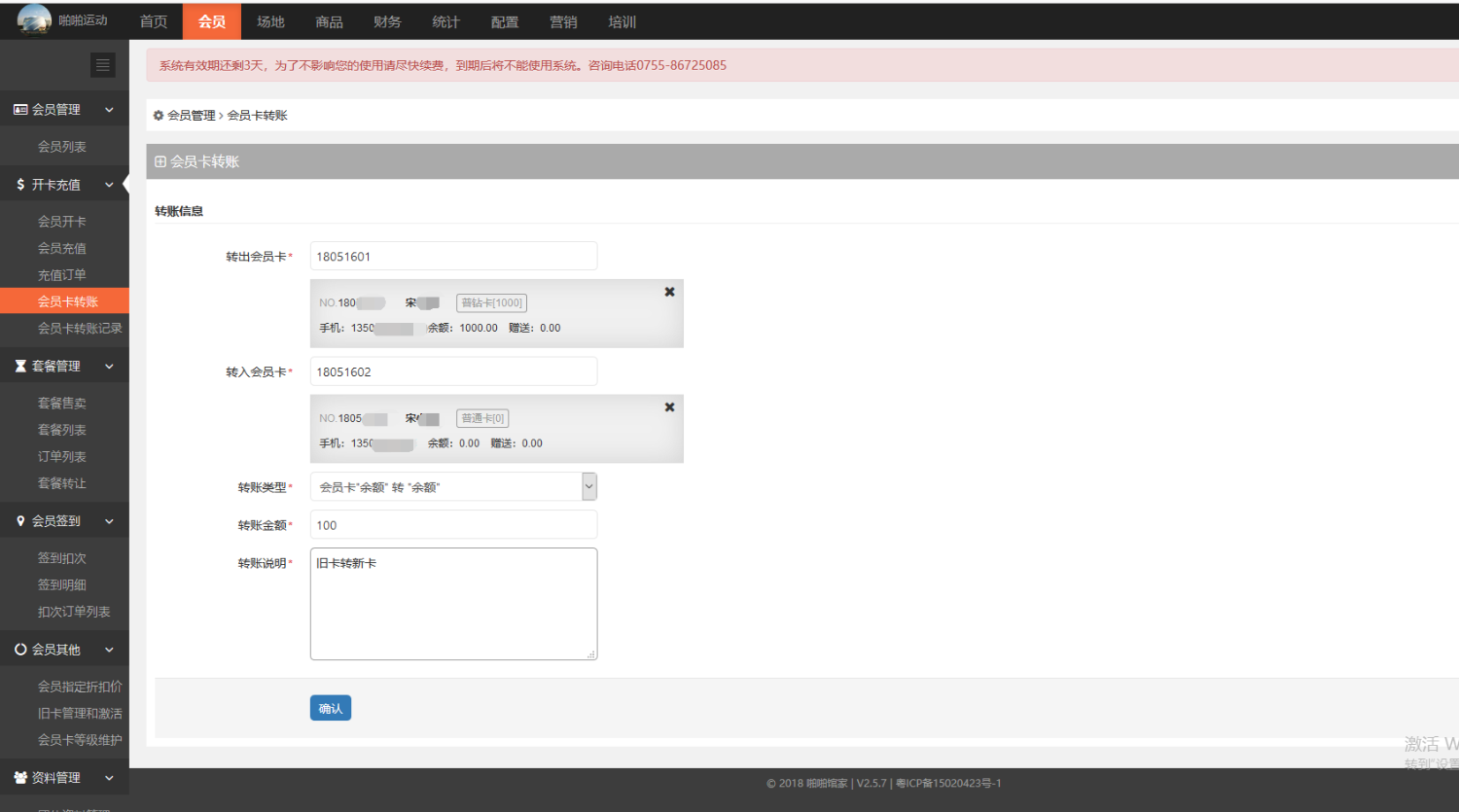Click the 确认 confirm button
The height and width of the screenshot is (812, 1459).
pos(331,709)
